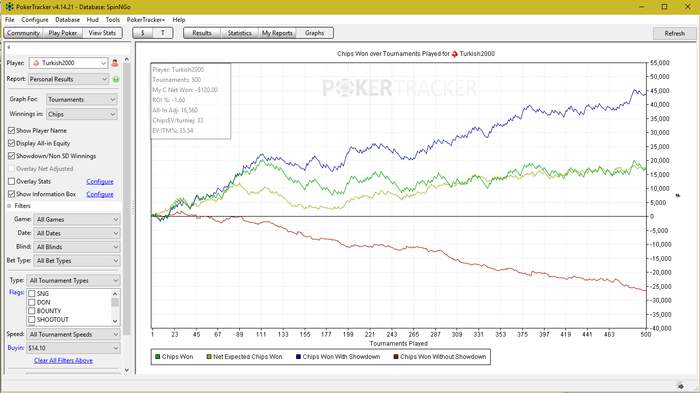Viewport: 700px width, 393px height.
Task: Open the My Reports tab
Action: (277, 33)
